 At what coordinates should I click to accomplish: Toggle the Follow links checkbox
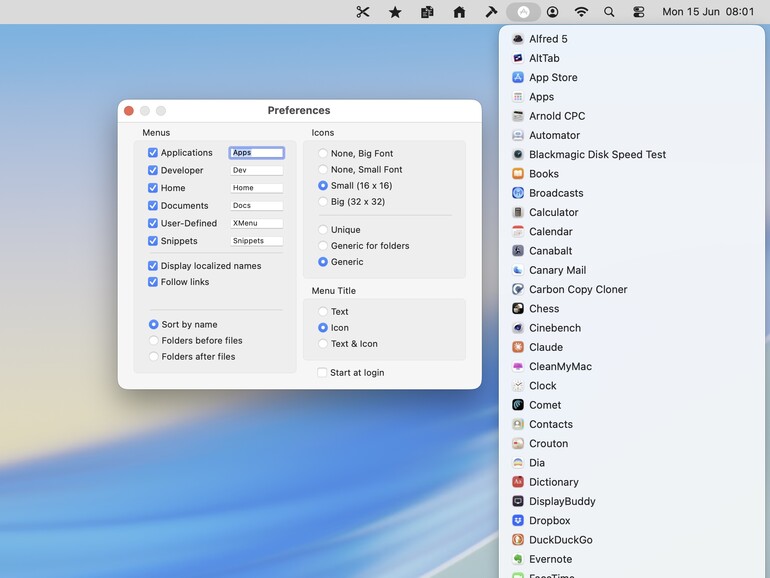pyautogui.click(x=153, y=282)
